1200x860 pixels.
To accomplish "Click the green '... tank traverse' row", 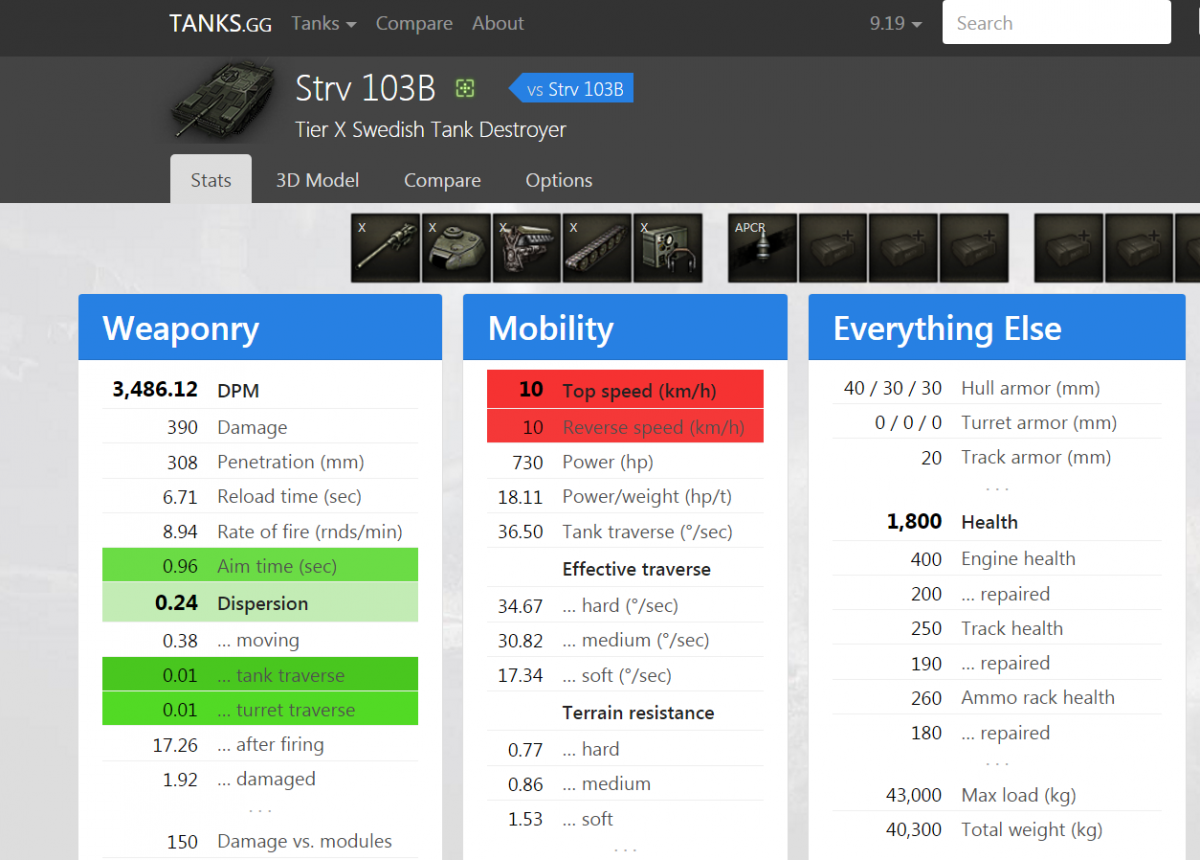I will click(x=260, y=675).
